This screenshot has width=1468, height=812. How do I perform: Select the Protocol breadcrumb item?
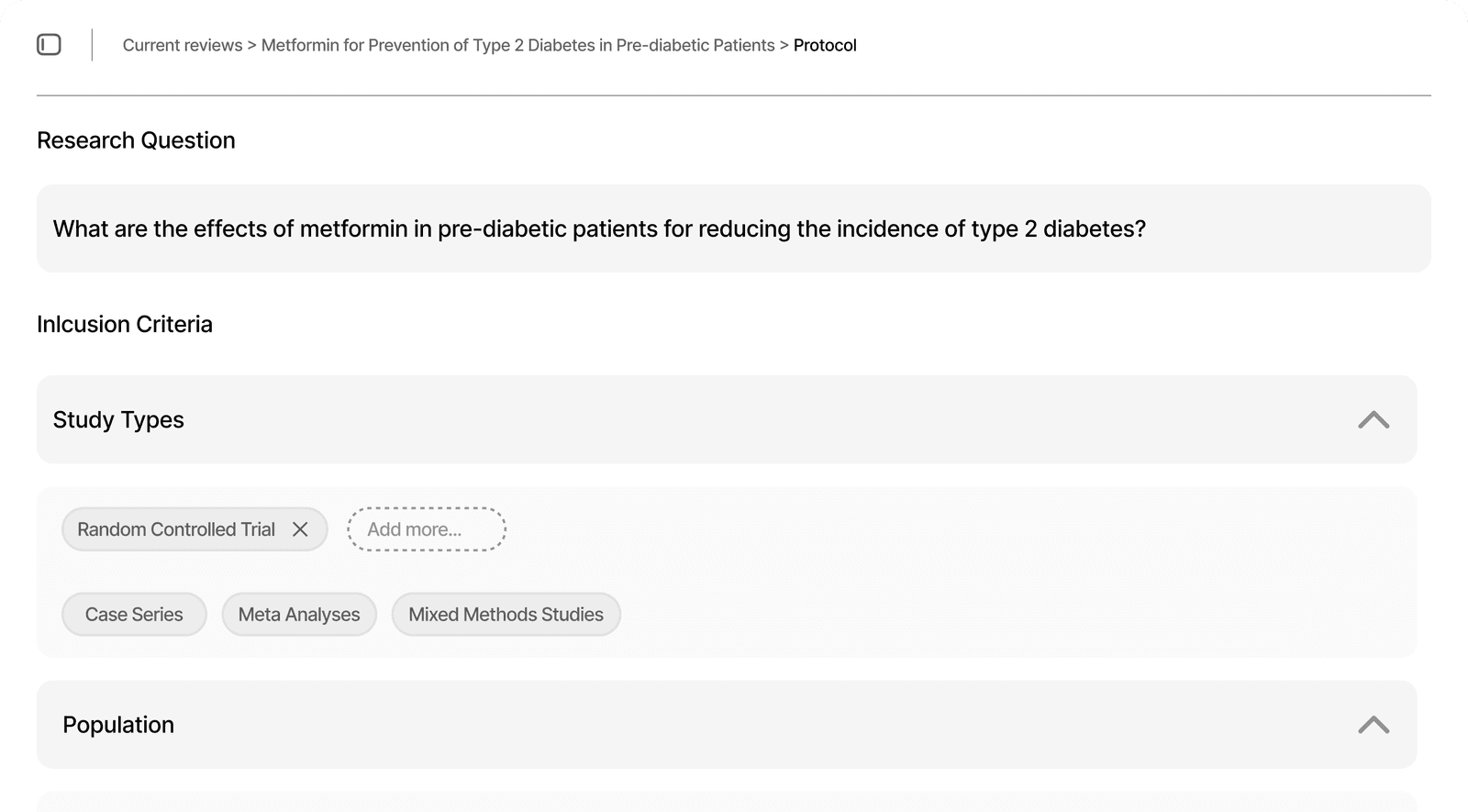click(x=825, y=45)
